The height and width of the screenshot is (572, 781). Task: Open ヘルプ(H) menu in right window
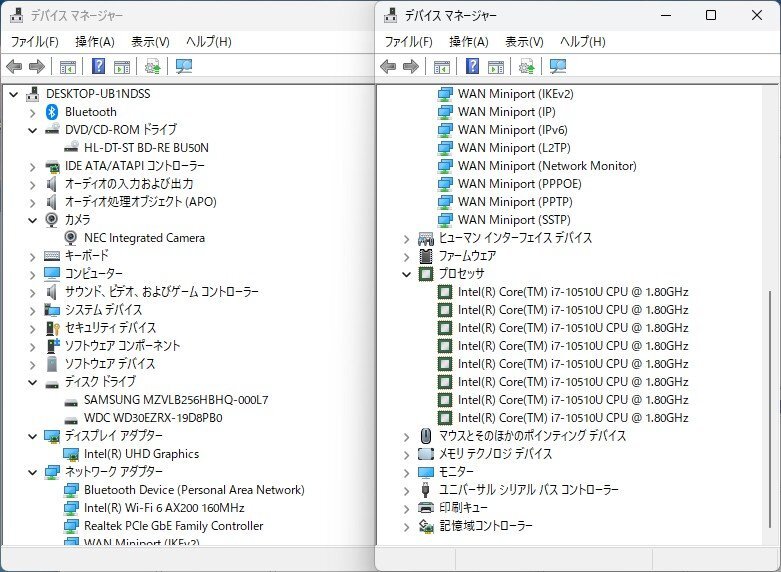pyautogui.click(x=583, y=41)
